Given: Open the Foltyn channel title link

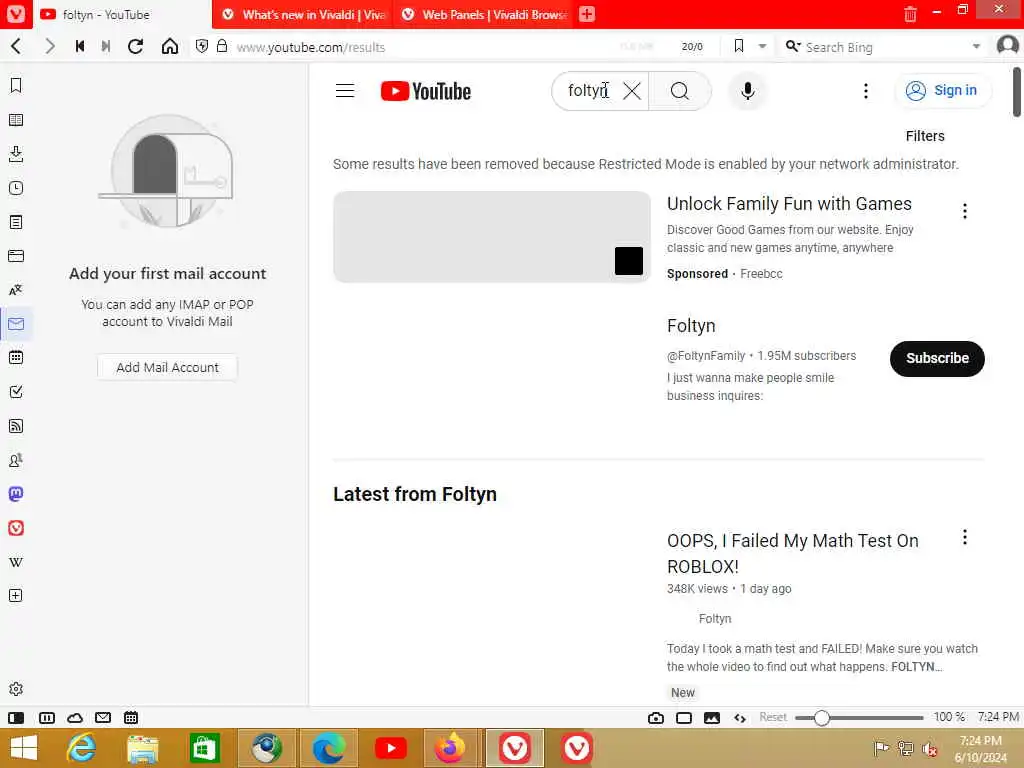Looking at the screenshot, I should [691, 326].
